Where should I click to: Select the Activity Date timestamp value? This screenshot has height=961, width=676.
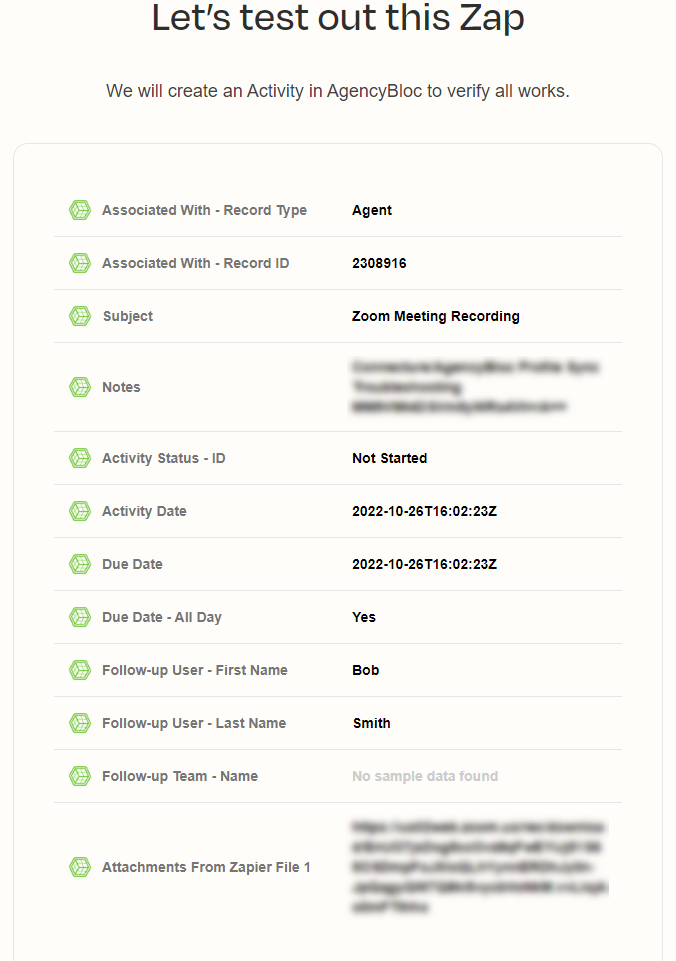424,511
